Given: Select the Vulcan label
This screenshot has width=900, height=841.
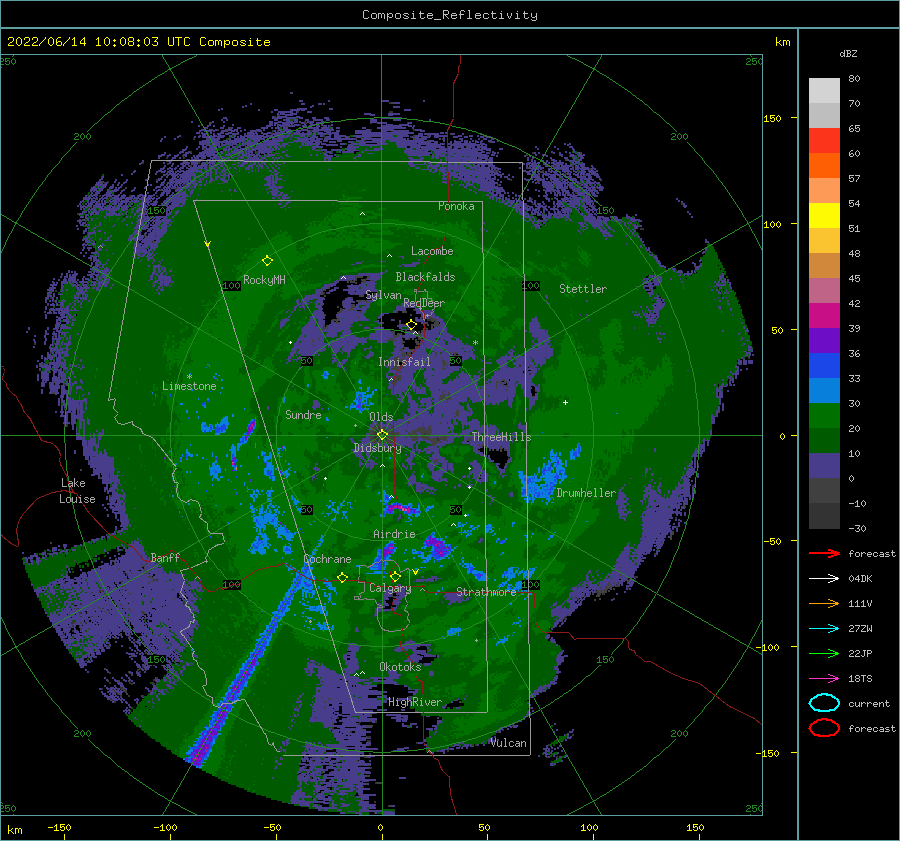Looking at the screenshot, I should (509, 743).
